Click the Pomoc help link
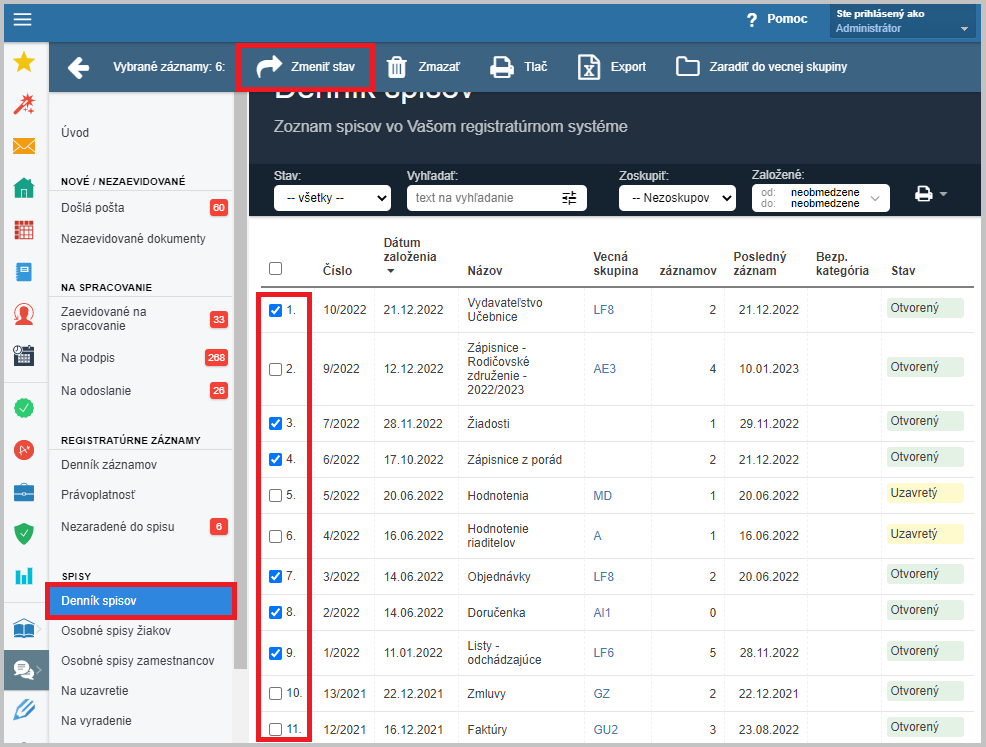 [x=787, y=19]
